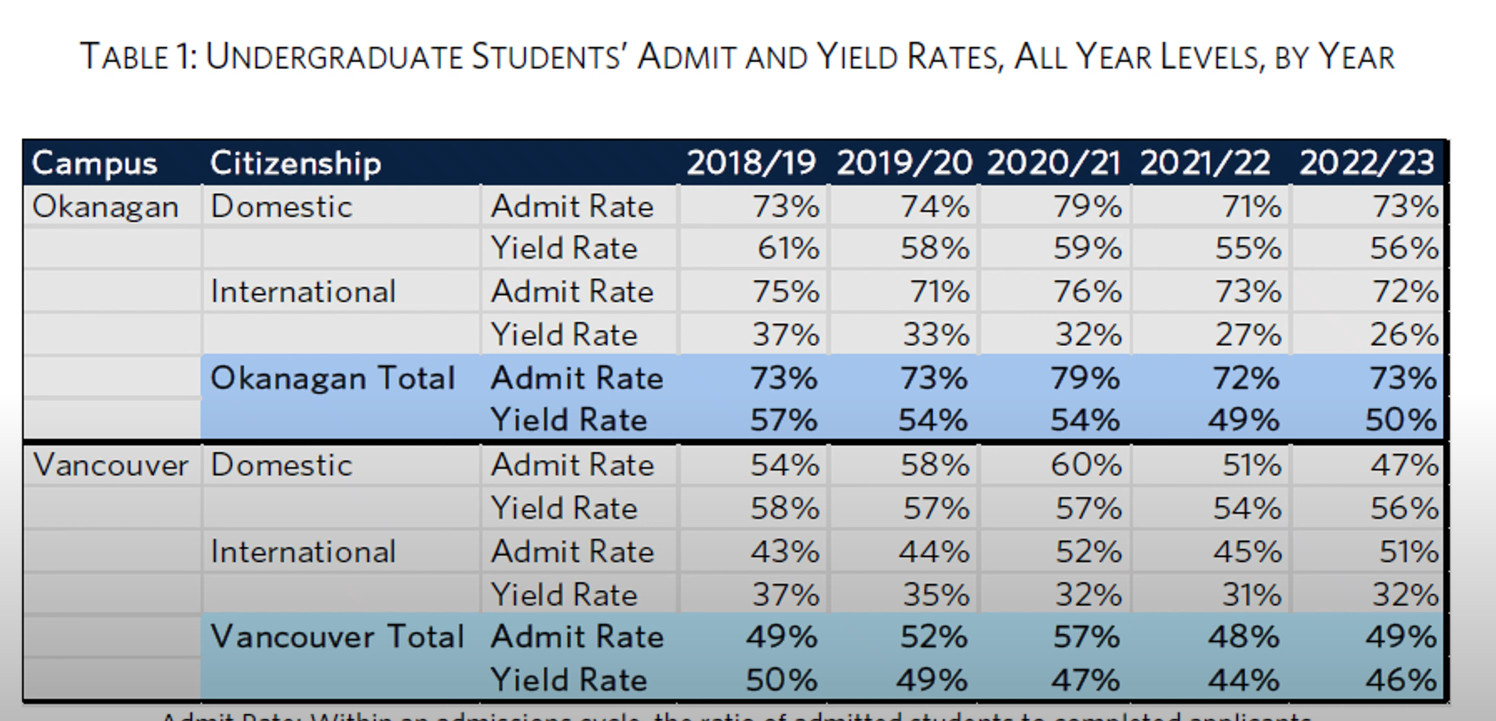Select Vancouver Total admit rate for 2020/21
This screenshot has width=1496, height=721.
point(1086,637)
